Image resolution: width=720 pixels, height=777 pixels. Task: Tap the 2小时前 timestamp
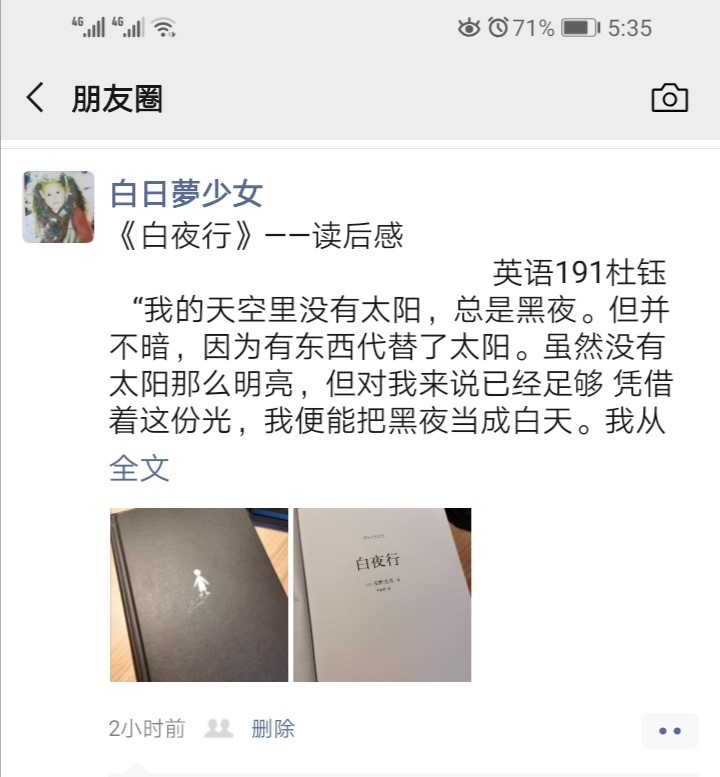click(x=147, y=729)
